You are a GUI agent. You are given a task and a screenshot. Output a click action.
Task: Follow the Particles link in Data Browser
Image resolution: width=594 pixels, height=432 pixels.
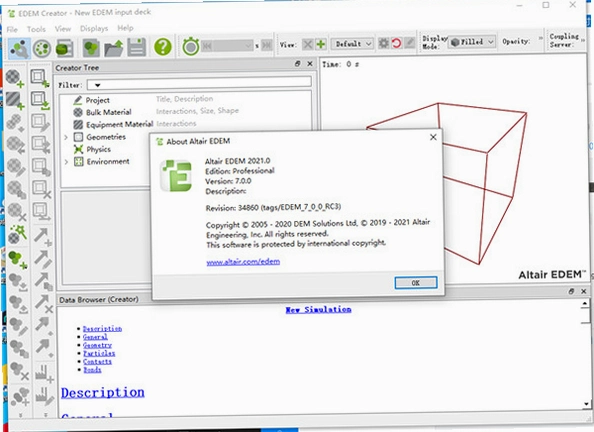point(99,354)
